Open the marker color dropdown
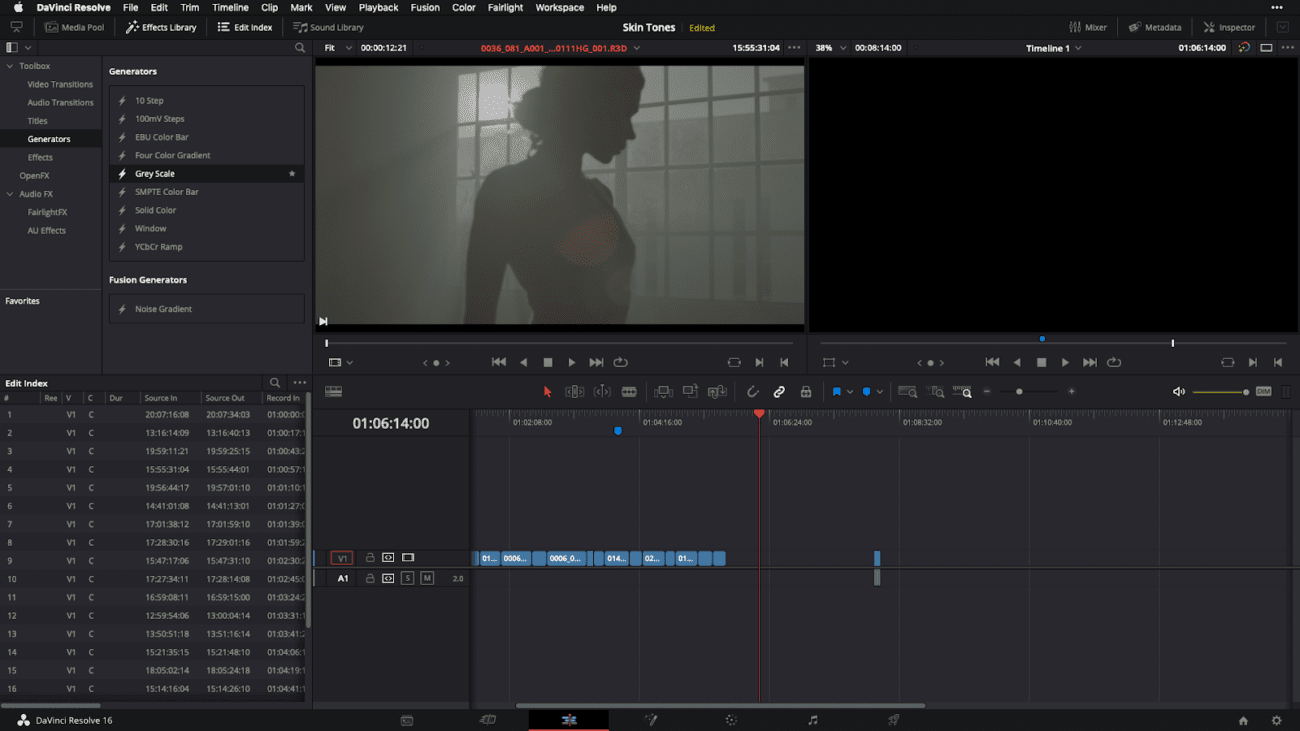This screenshot has width=1300, height=731. [880, 391]
